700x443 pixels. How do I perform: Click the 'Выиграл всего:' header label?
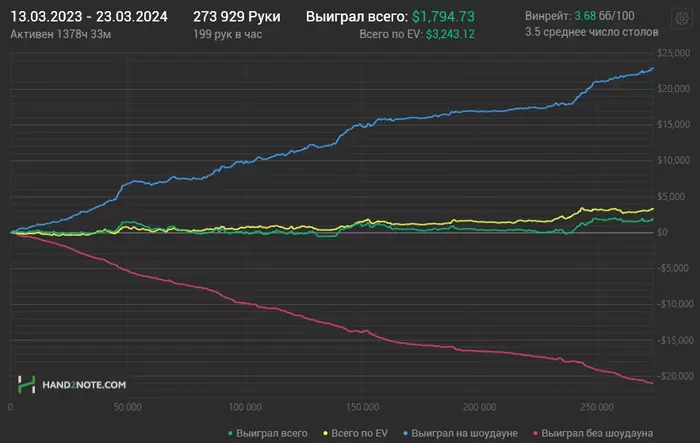click(357, 17)
